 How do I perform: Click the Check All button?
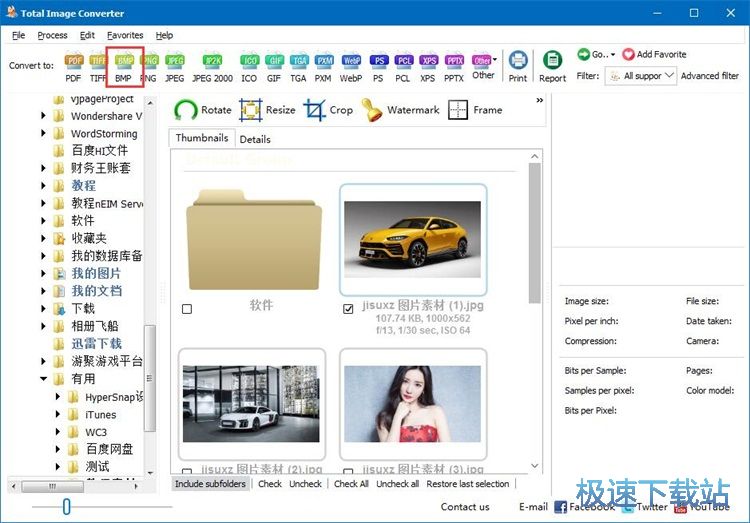pos(351,484)
